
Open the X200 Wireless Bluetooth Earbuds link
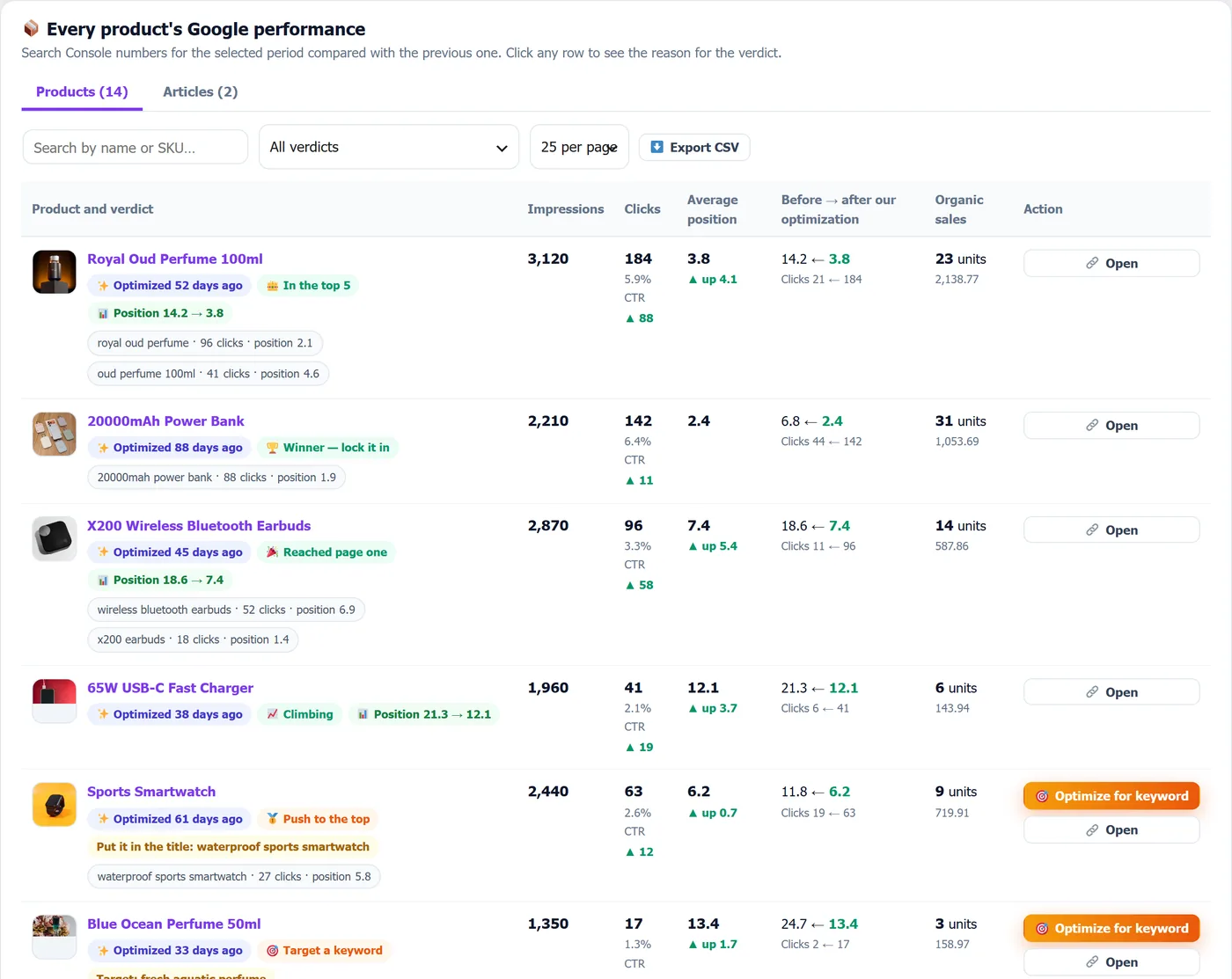[x=199, y=526]
